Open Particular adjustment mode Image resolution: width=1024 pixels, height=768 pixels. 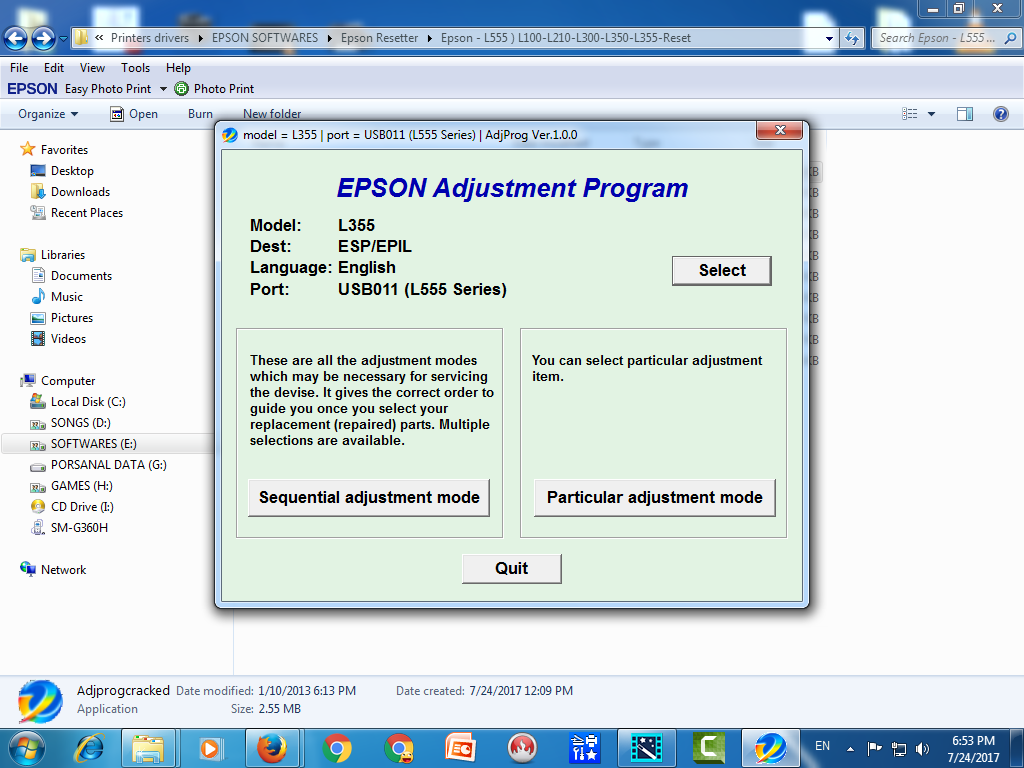pos(654,498)
